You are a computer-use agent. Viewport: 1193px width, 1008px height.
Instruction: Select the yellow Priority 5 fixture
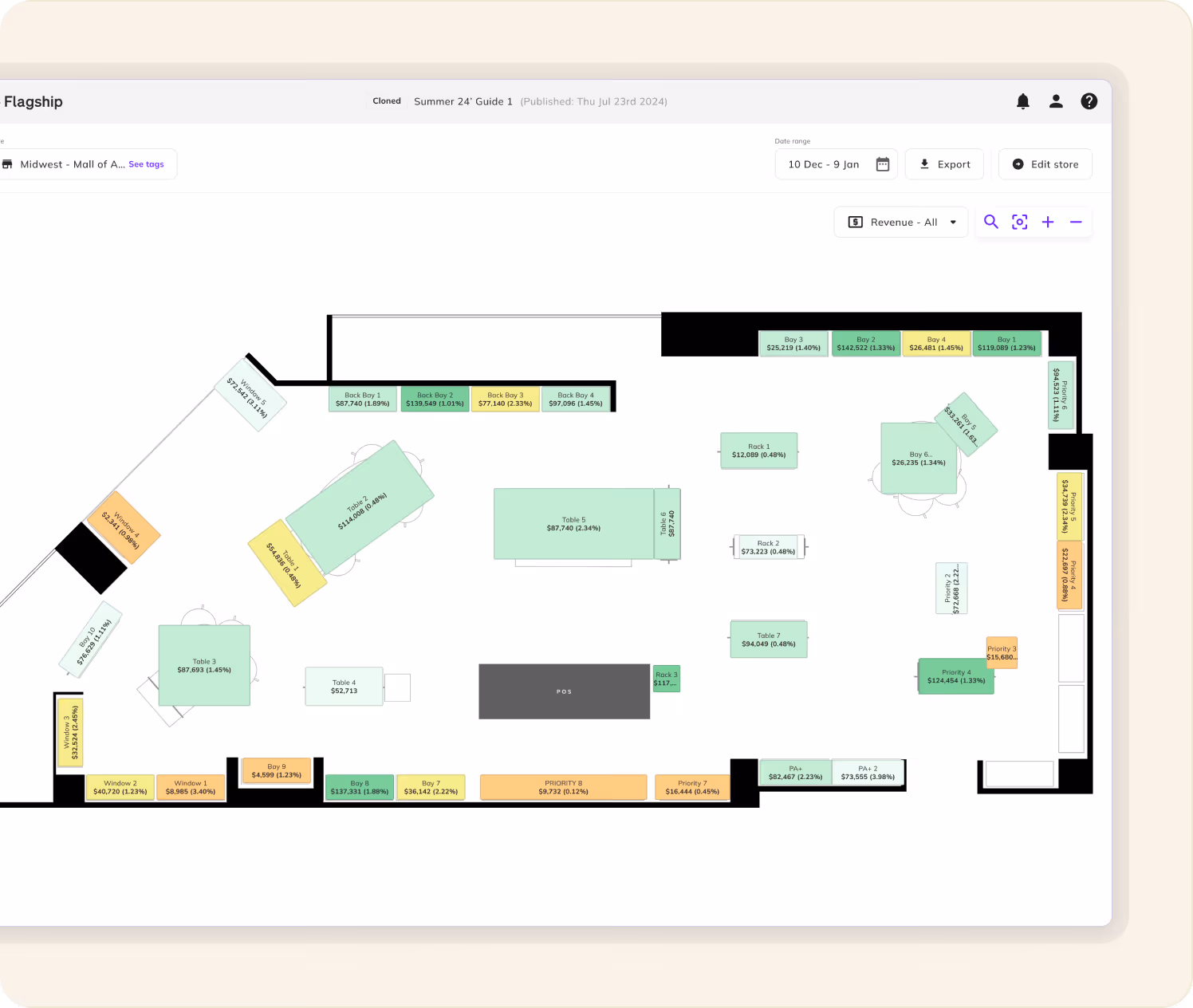(x=1069, y=506)
